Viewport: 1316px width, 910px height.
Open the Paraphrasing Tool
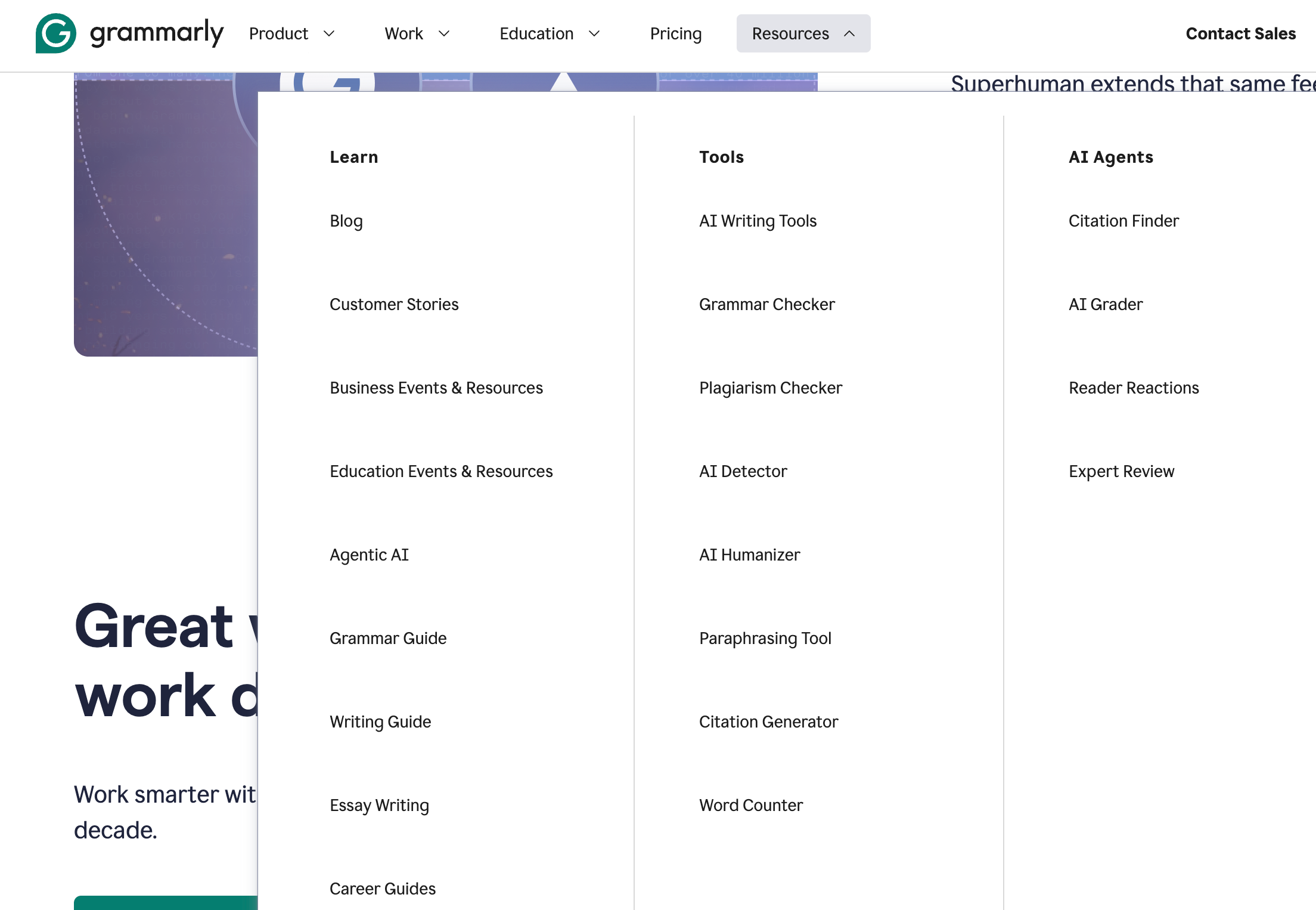click(765, 639)
